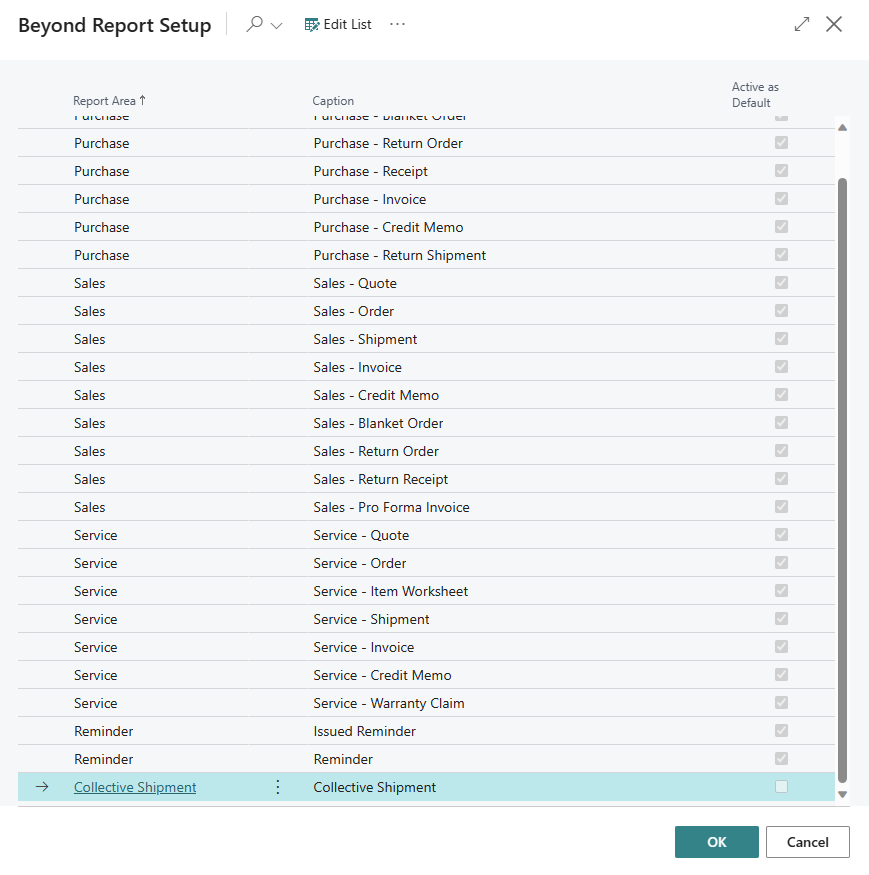Click the Caption column header

[333, 101]
